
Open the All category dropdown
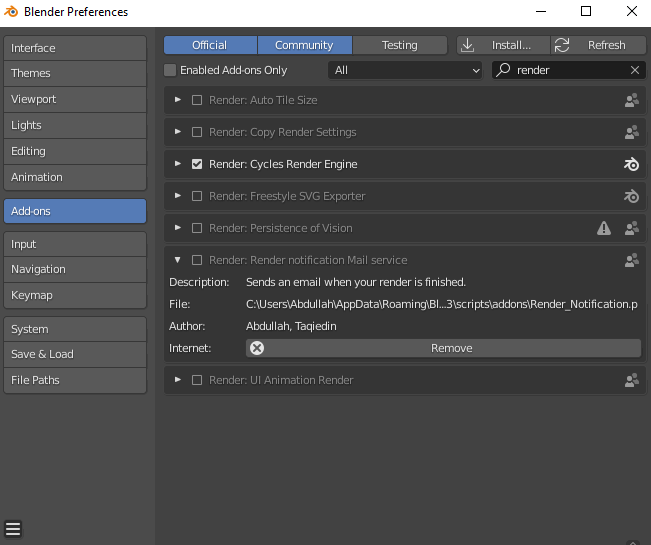tap(405, 70)
